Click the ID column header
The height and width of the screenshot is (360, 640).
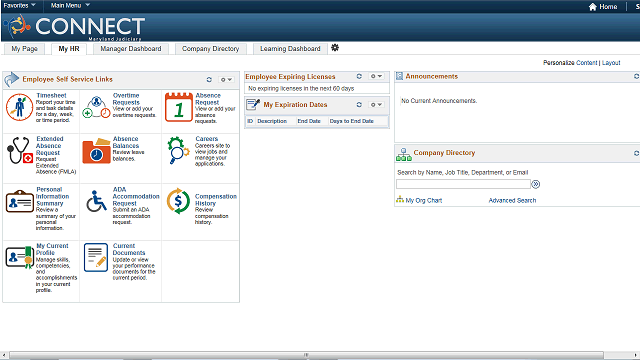pos(250,121)
